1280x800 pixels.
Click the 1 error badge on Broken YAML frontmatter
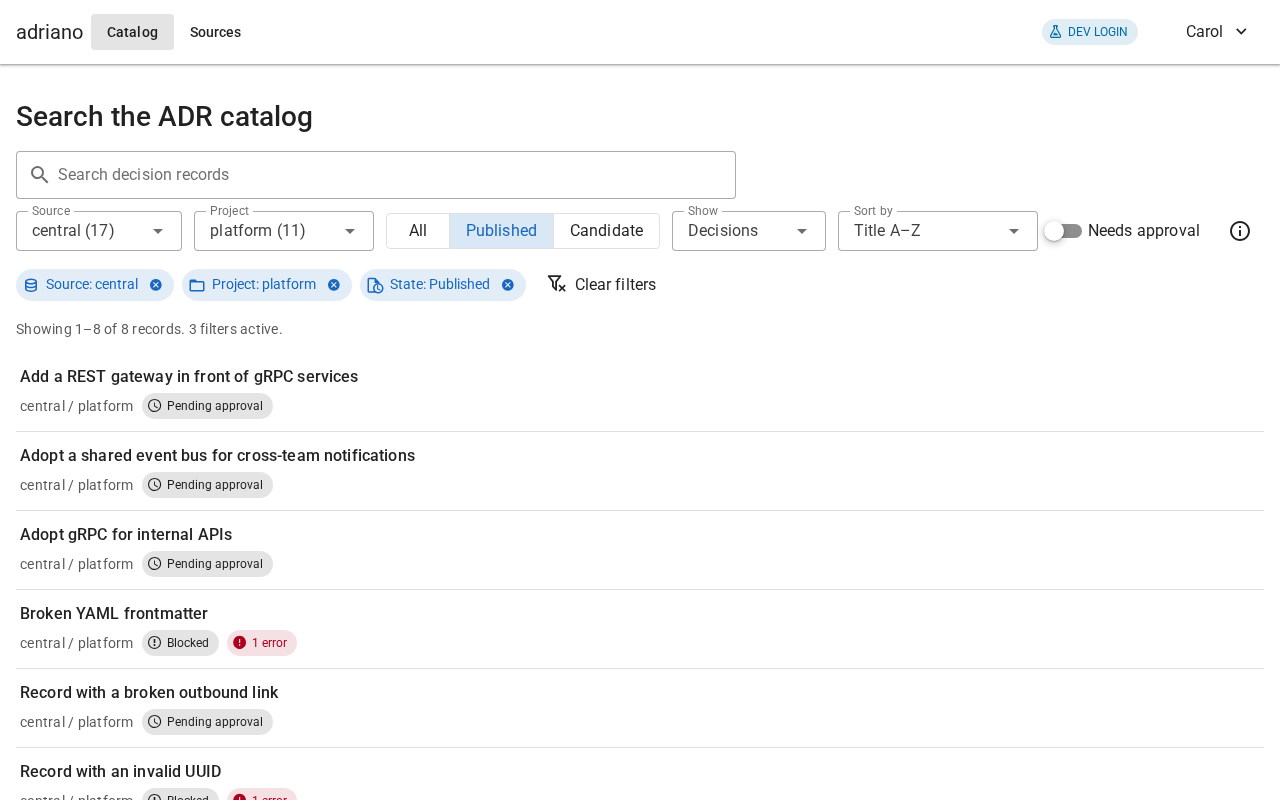(x=262, y=643)
